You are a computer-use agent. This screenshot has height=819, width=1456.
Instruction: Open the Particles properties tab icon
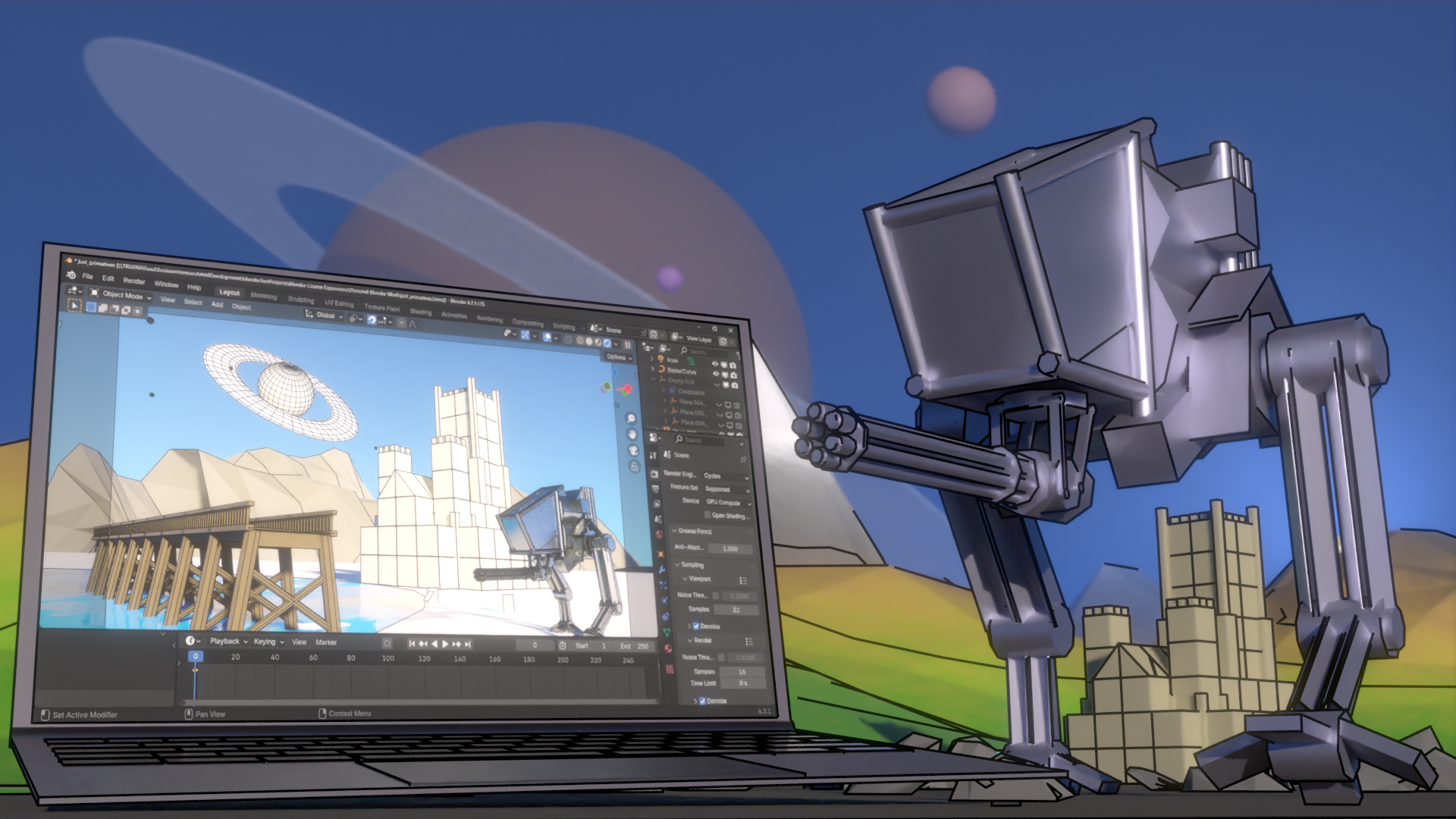coord(663,584)
